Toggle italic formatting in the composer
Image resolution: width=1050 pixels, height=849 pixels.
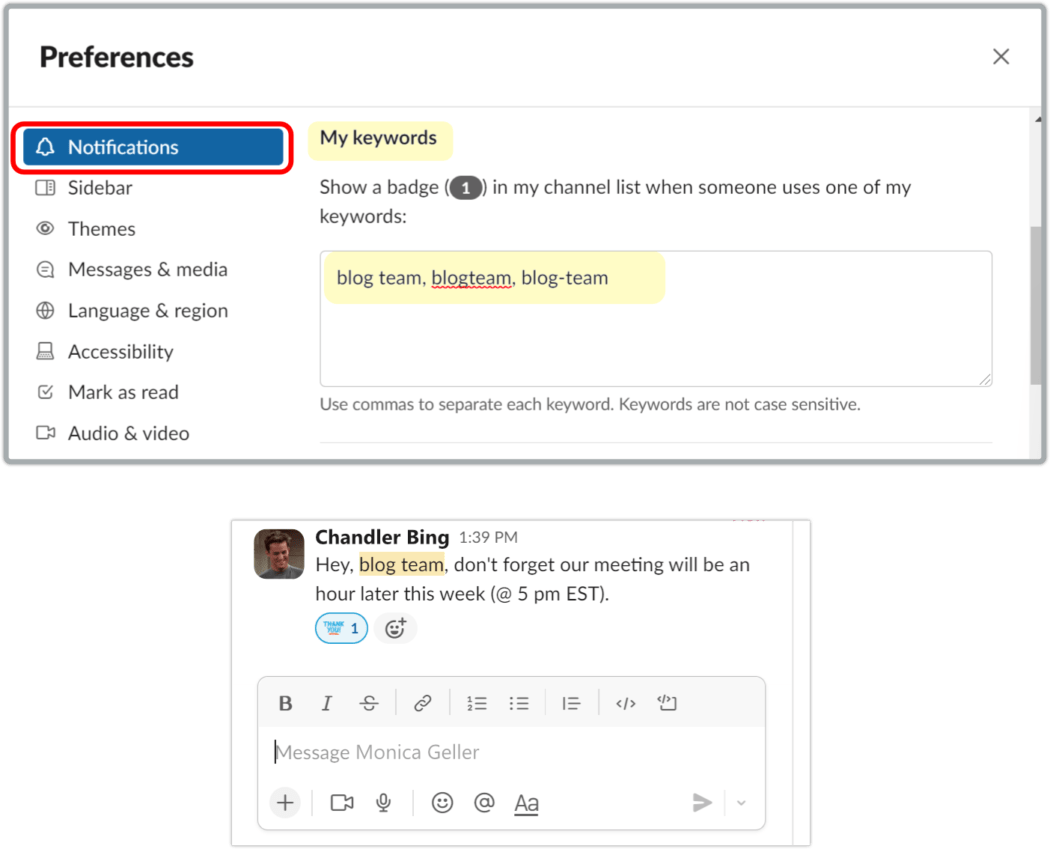[327, 703]
